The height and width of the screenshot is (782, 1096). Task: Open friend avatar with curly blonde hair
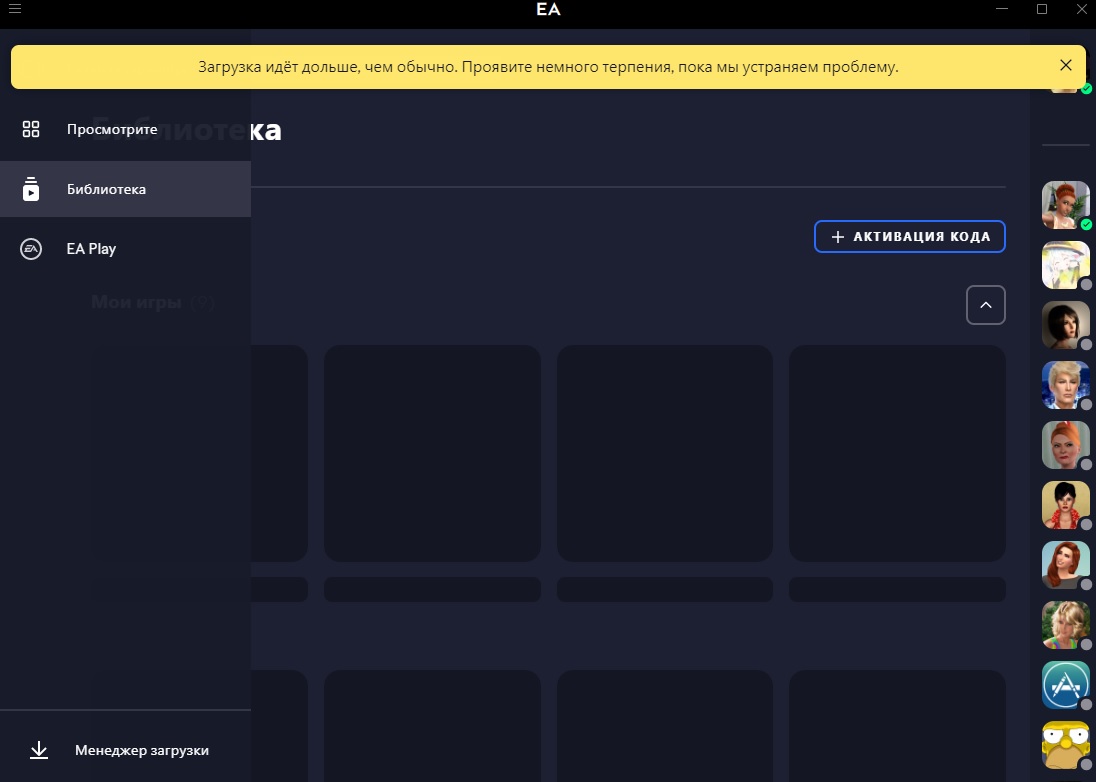[1065, 625]
